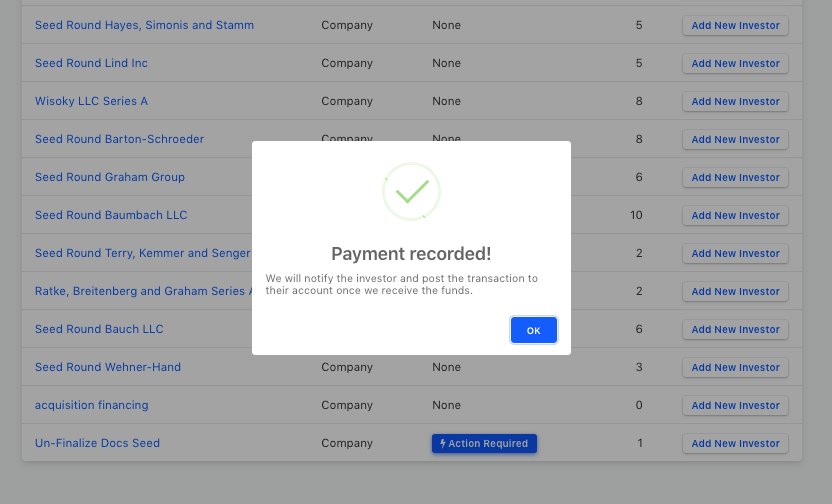Open Seed Round Terry, Kemmer and Senger
The width and height of the screenshot is (832, 504).
pos(143,253)
